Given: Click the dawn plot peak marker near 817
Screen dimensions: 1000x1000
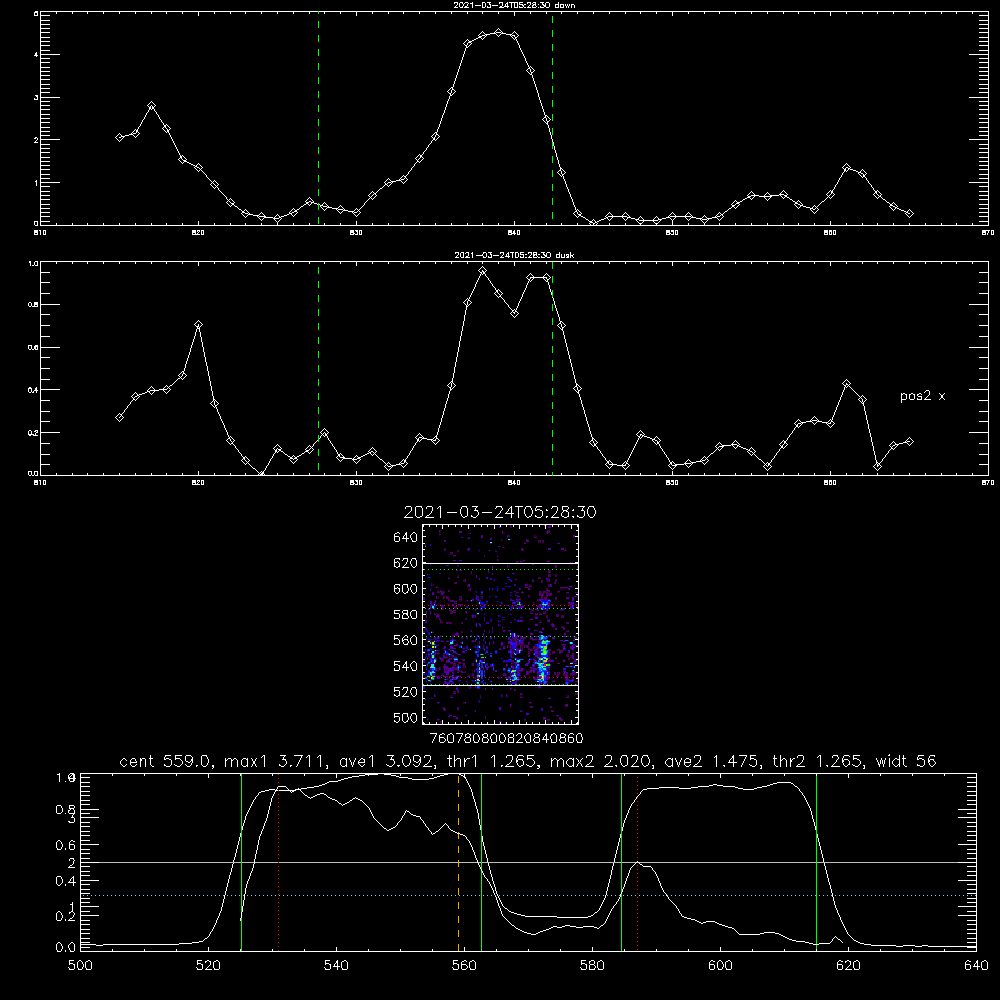Looking at the screenshot, I should click(x=151, y=105).
